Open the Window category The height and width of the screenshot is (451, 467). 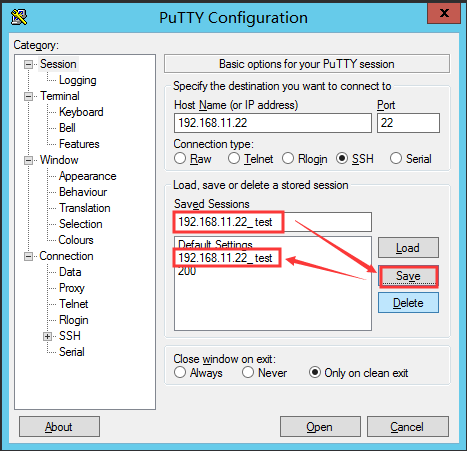[x=59, y=160]
